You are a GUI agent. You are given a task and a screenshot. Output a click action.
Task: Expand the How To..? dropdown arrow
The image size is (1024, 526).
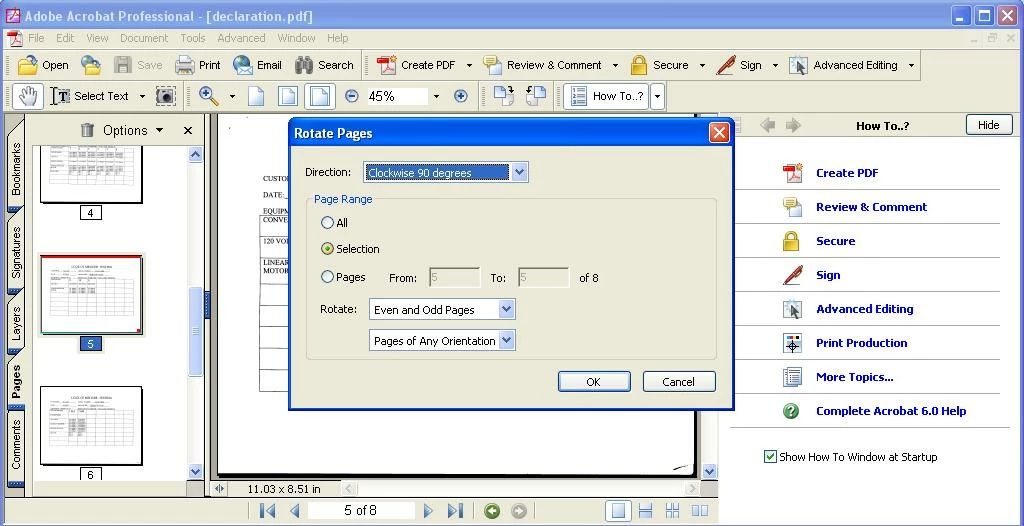(x=658, y=96)
